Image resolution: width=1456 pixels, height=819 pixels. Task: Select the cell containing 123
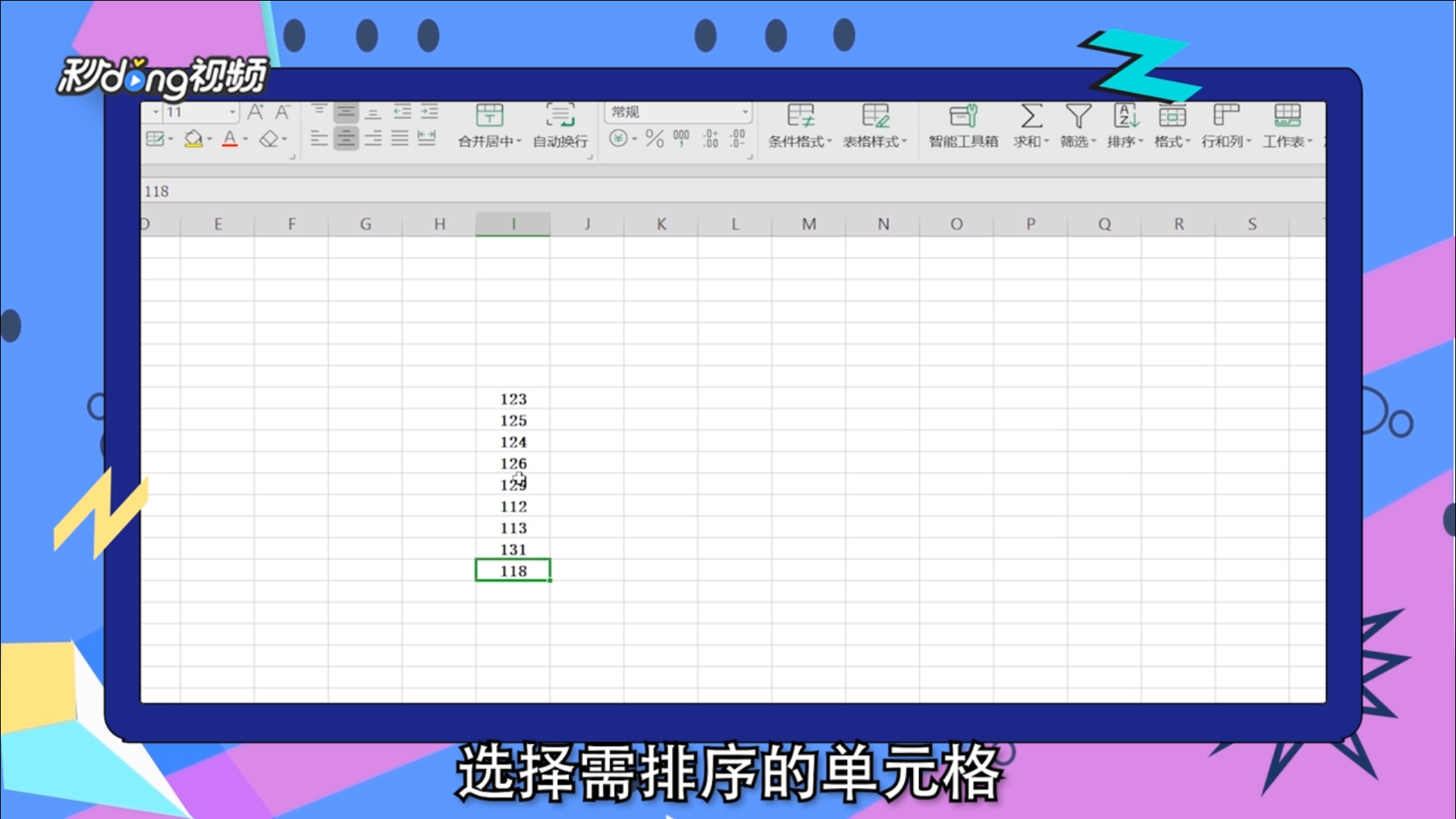[513, 400]
